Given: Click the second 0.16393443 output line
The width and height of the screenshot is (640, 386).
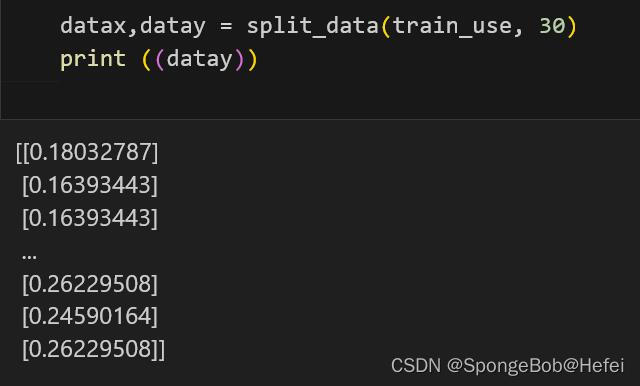Looking at the screenshot, I should (x=90, y=218).
